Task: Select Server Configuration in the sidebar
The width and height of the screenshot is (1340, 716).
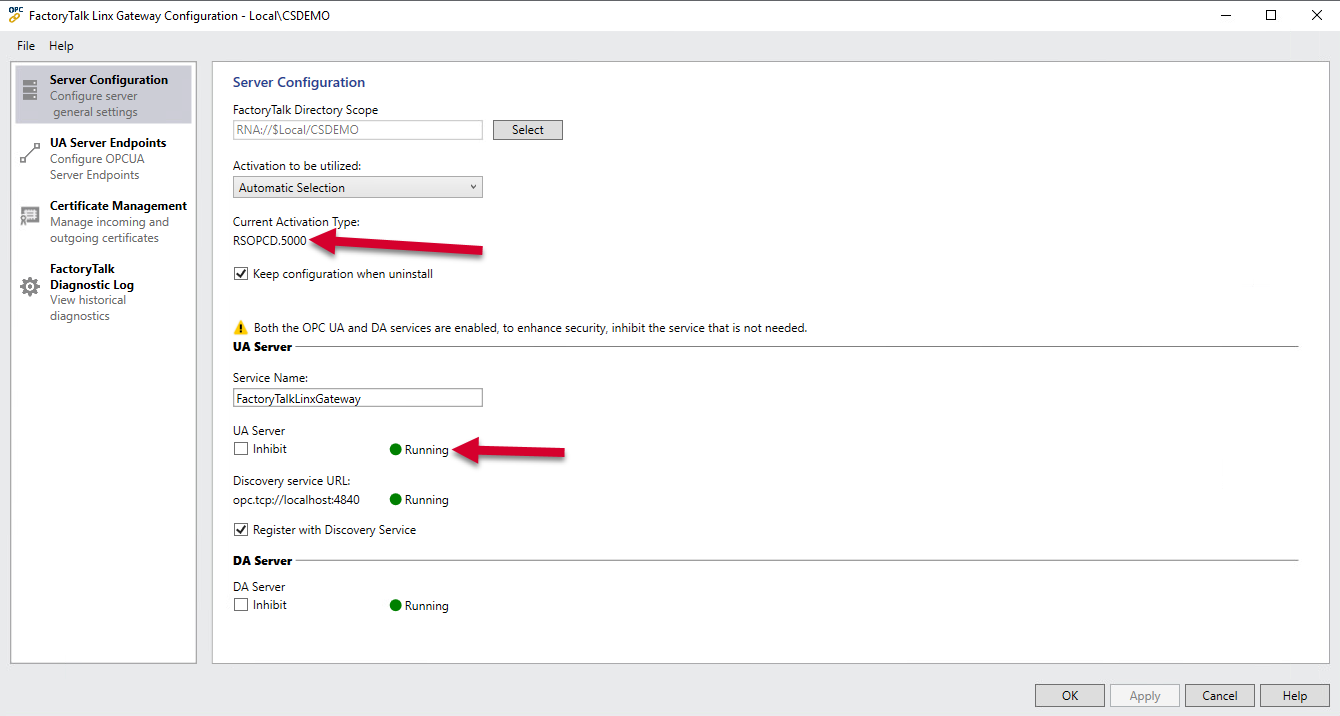Action: point(103,95)
